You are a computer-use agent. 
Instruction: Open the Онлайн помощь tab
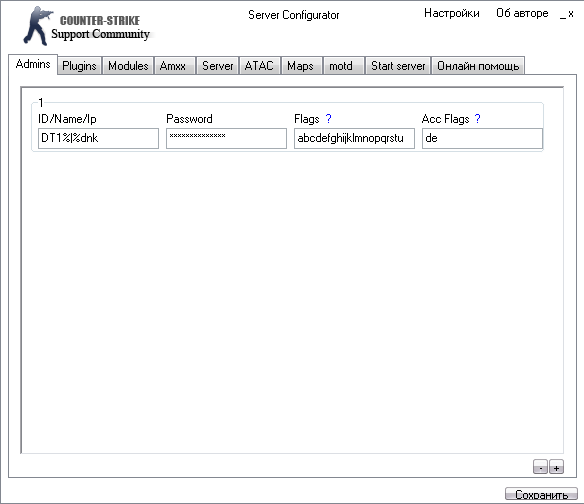coord(478,66)
